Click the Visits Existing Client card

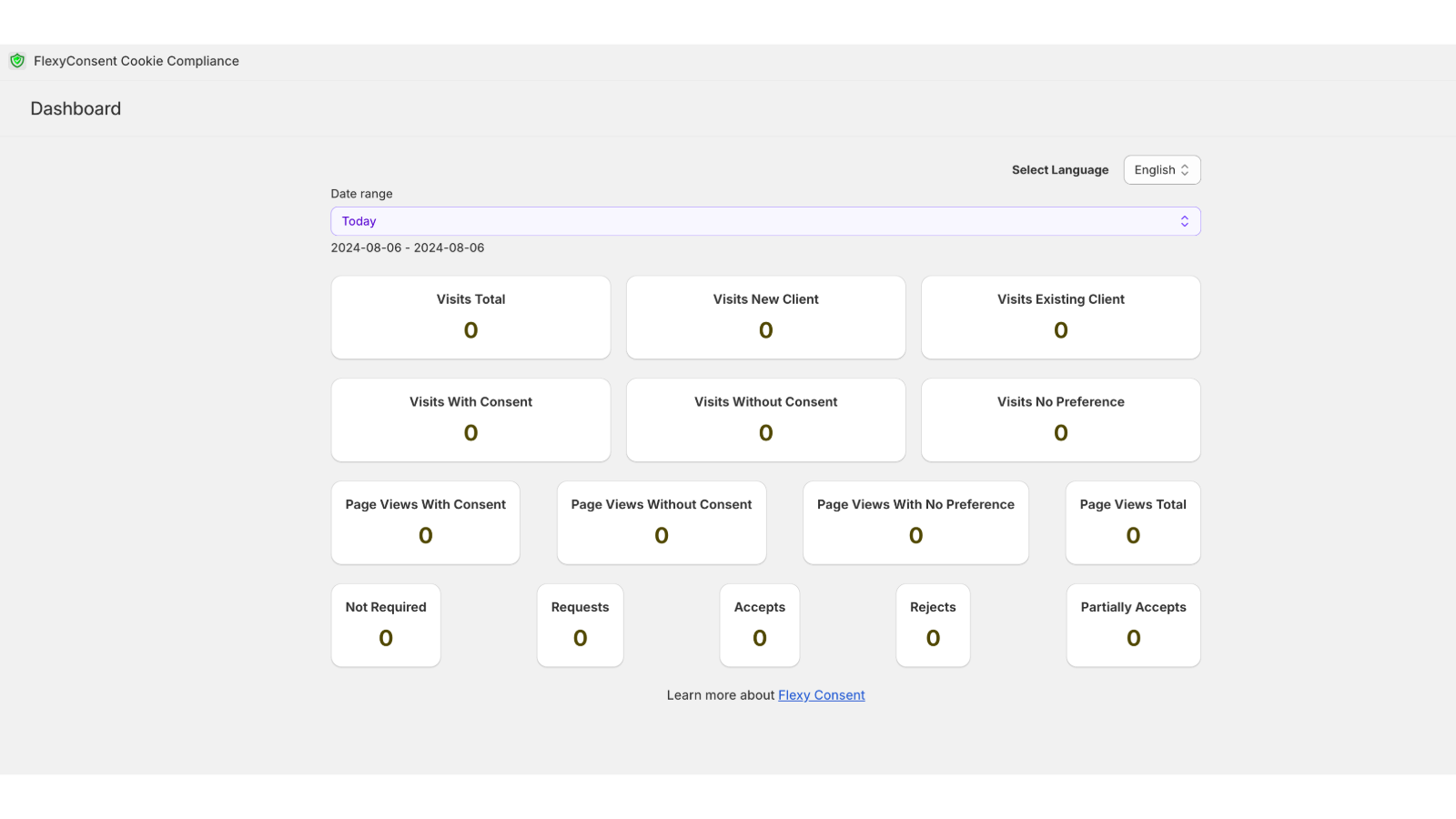point(1060,317)
